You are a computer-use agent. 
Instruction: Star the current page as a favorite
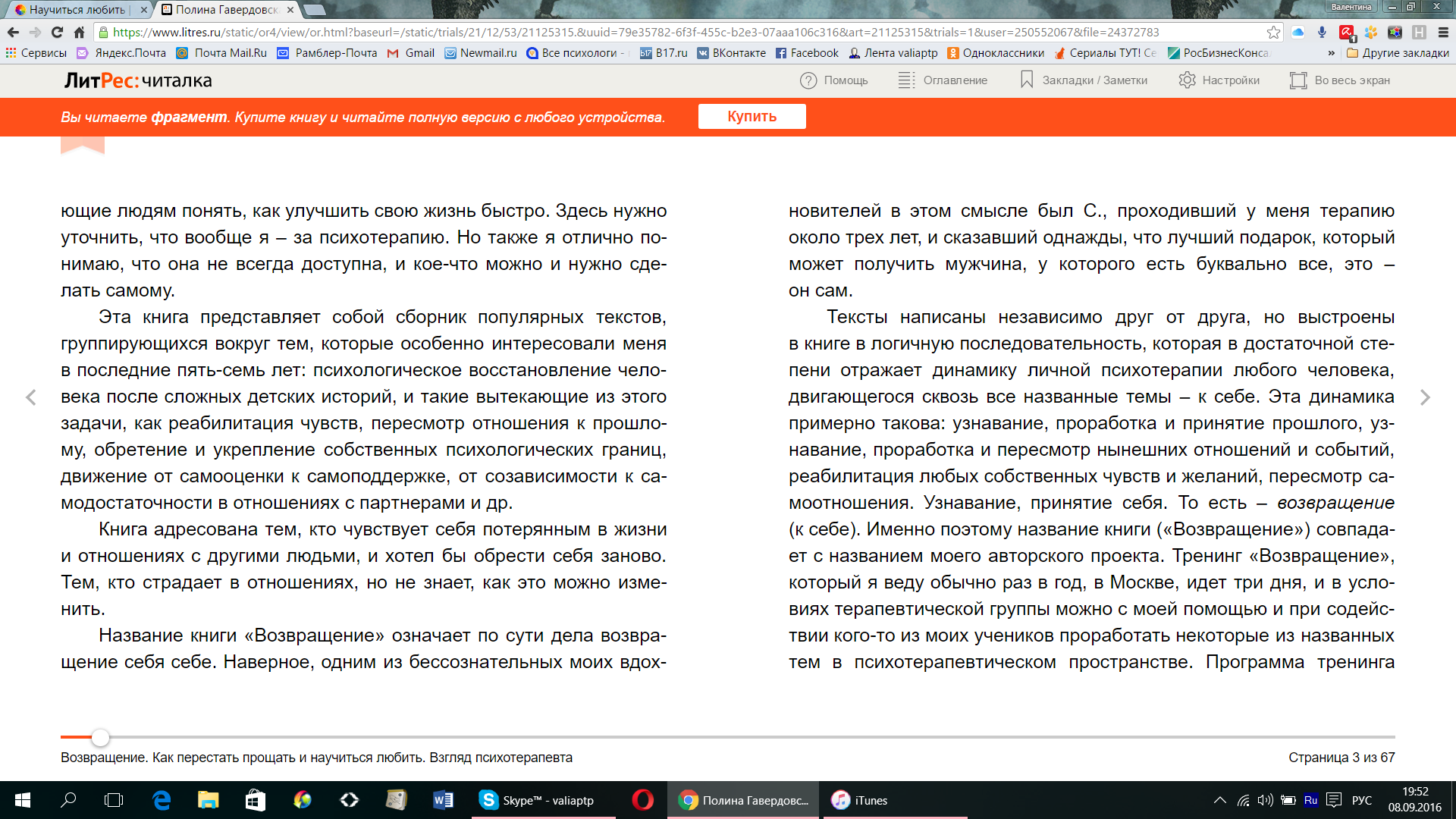(1273, 33)
